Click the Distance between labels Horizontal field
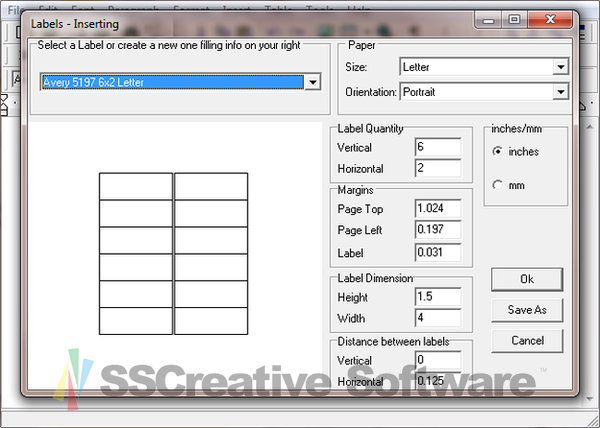 [x=438, y=381]
